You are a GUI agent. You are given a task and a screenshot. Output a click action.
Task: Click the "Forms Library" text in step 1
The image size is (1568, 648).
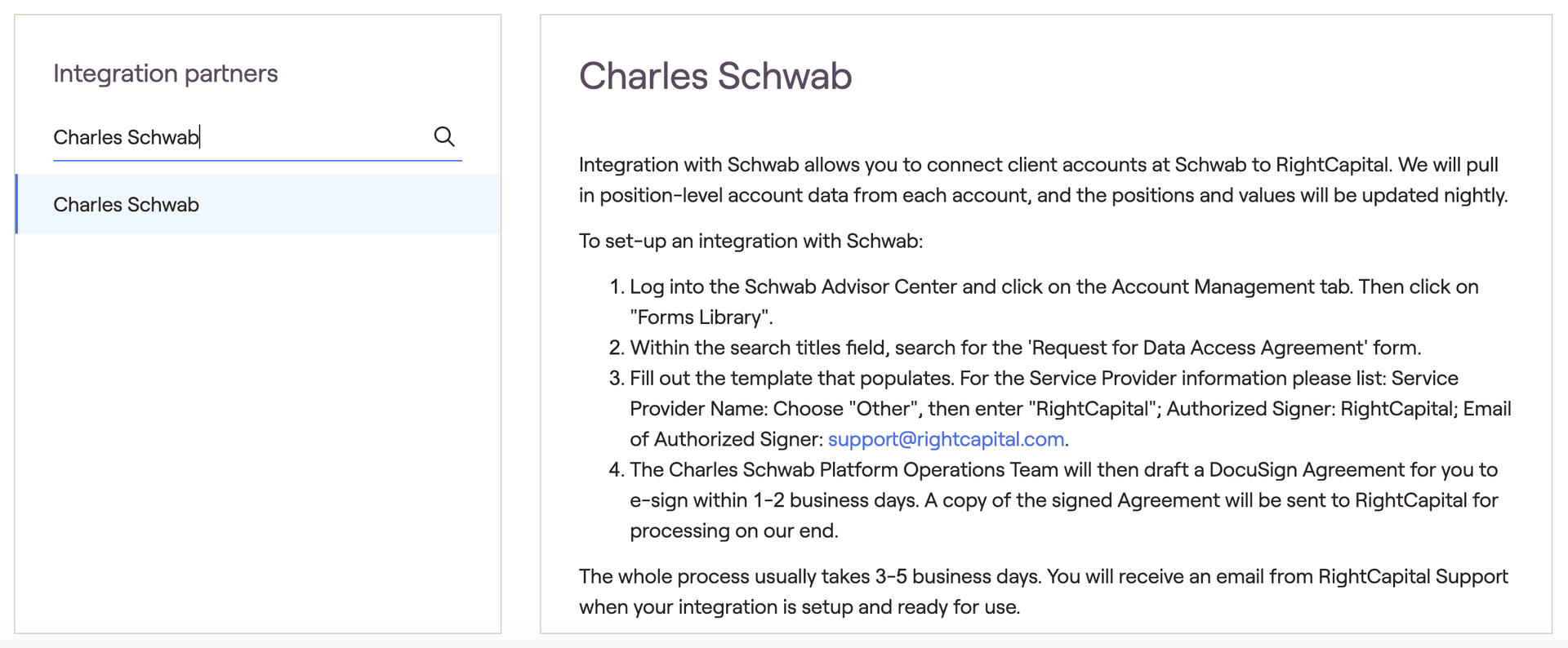[702, 317]
